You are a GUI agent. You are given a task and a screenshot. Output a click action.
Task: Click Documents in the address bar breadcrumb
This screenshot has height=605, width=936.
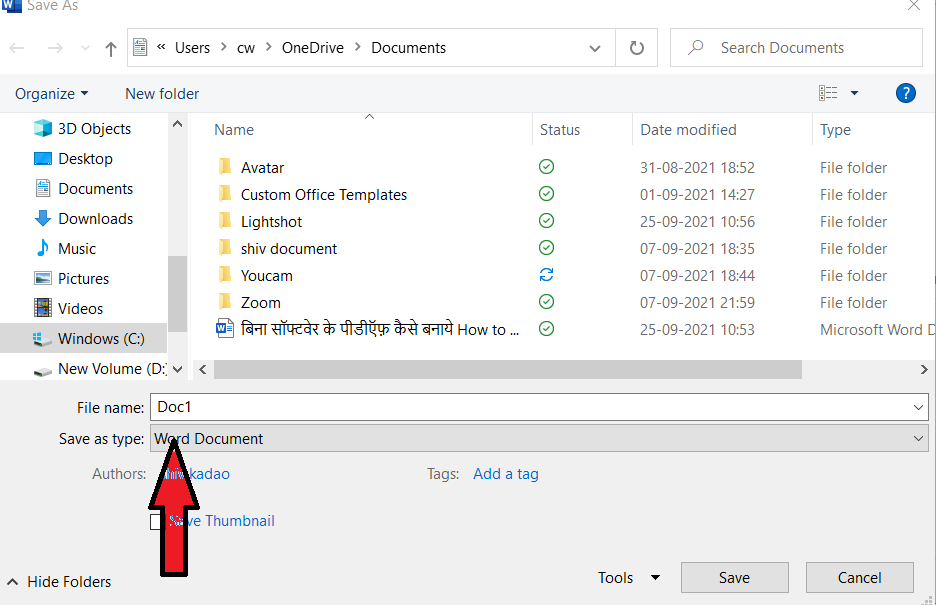pos(405,47)
